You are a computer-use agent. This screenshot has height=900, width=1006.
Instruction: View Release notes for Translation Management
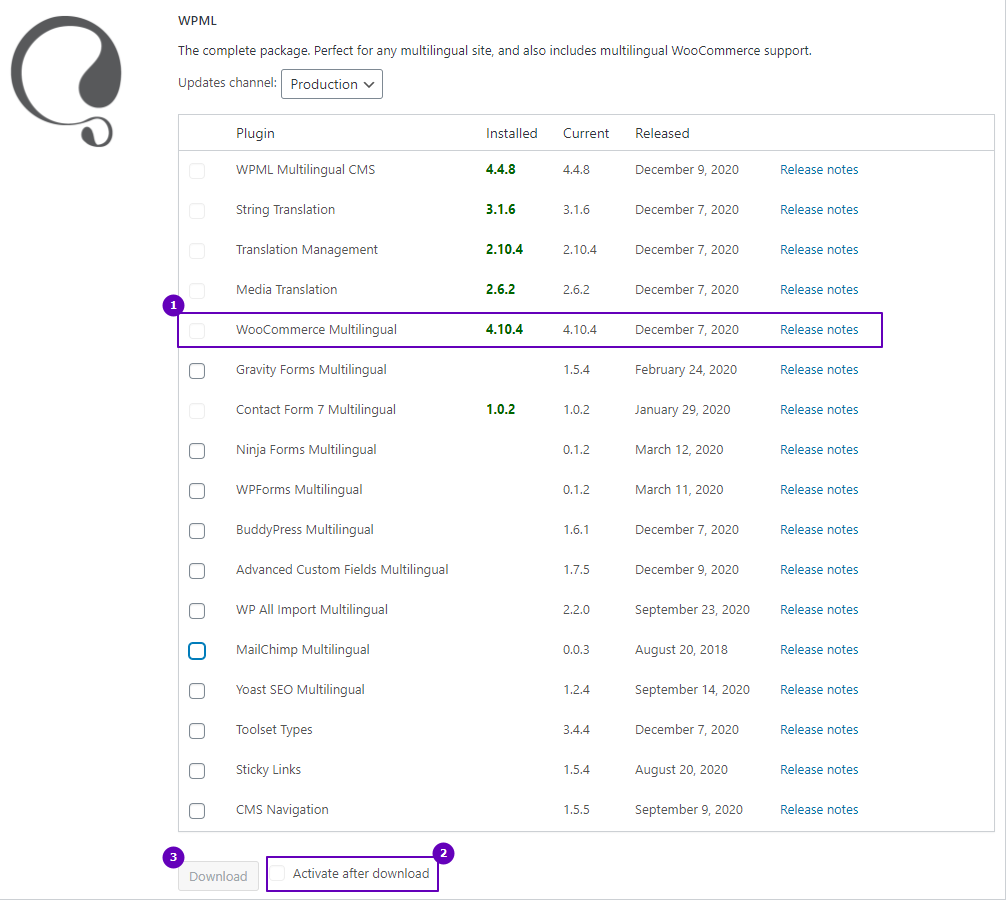(x=819, y=250)
